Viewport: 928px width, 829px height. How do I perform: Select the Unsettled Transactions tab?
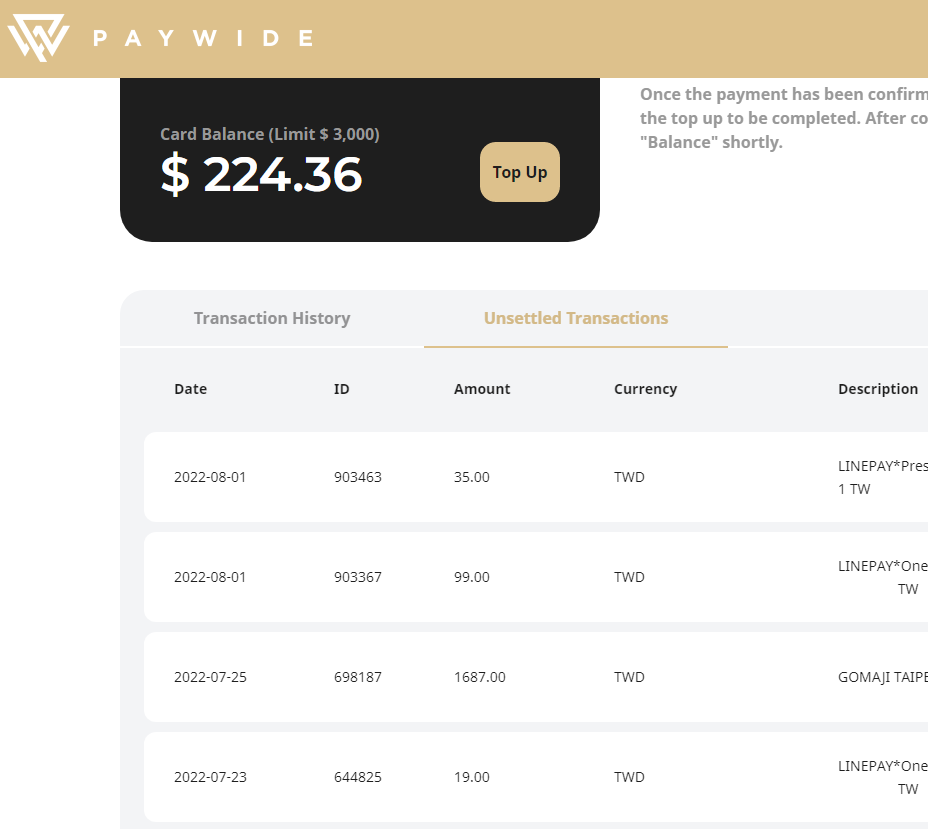pos(576,318)
